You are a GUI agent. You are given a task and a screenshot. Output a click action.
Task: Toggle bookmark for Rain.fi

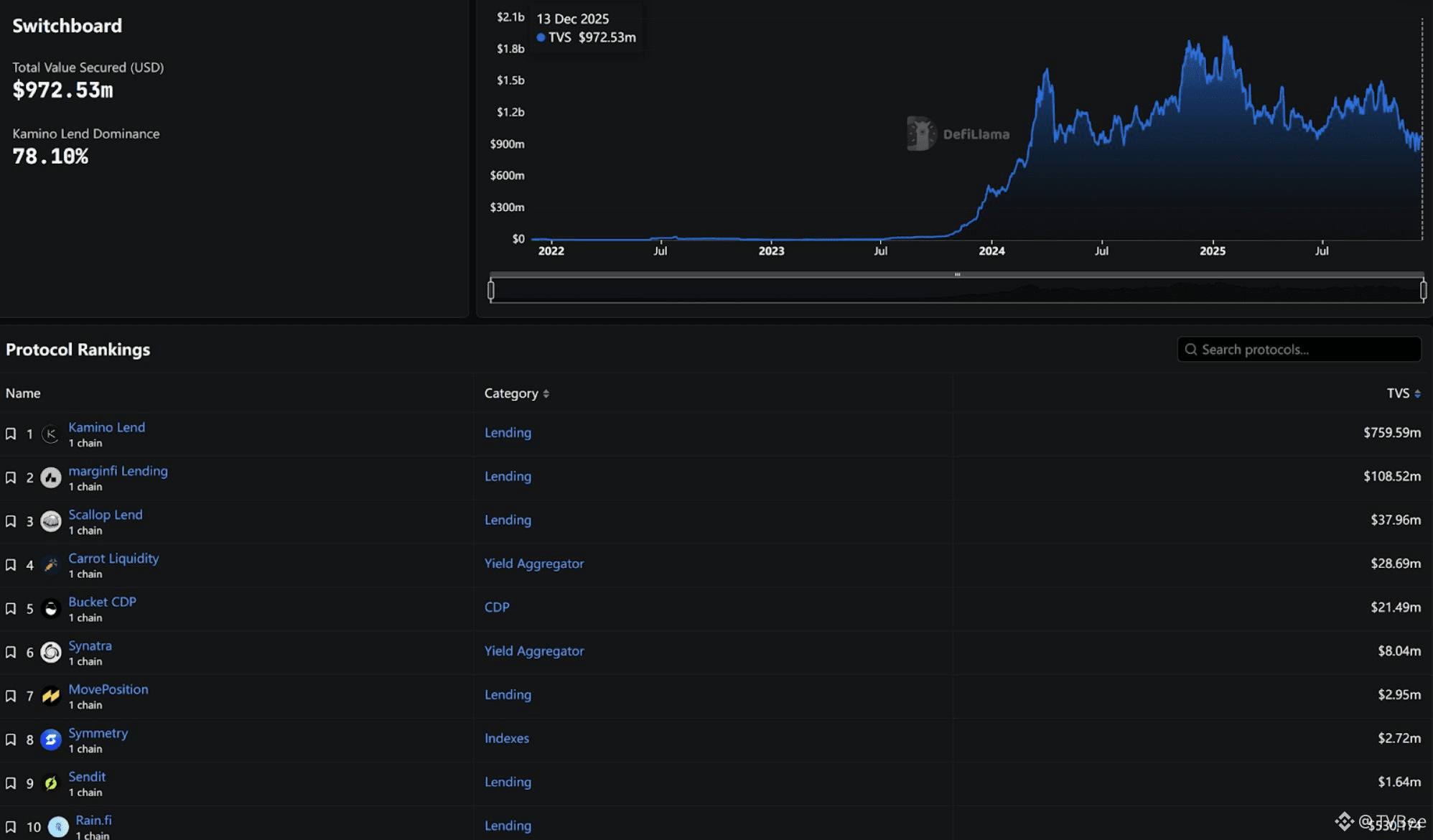click(x=11, y=826)
